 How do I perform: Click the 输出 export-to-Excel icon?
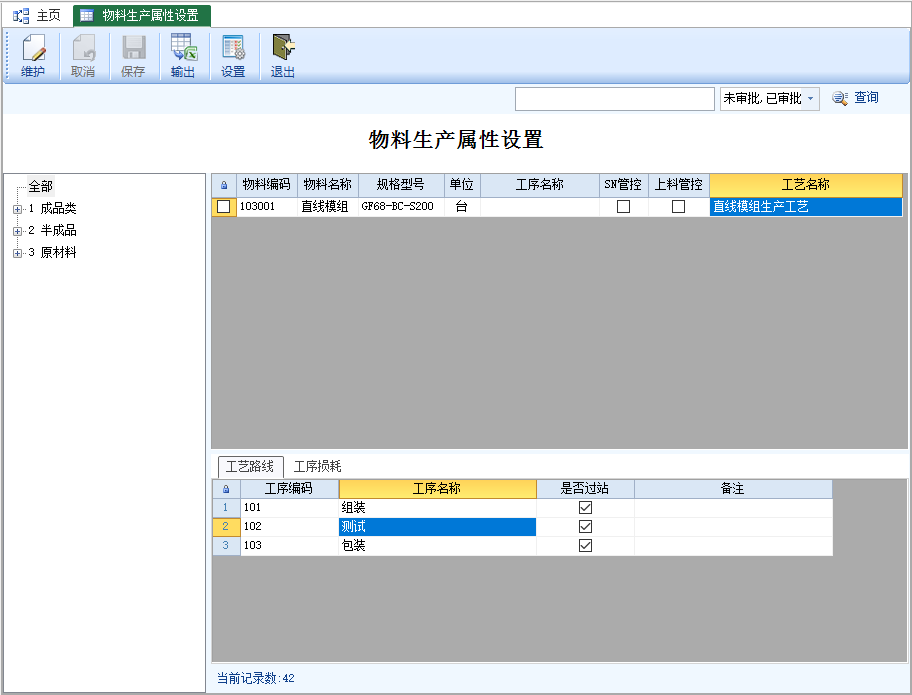[x=183, y=48]
